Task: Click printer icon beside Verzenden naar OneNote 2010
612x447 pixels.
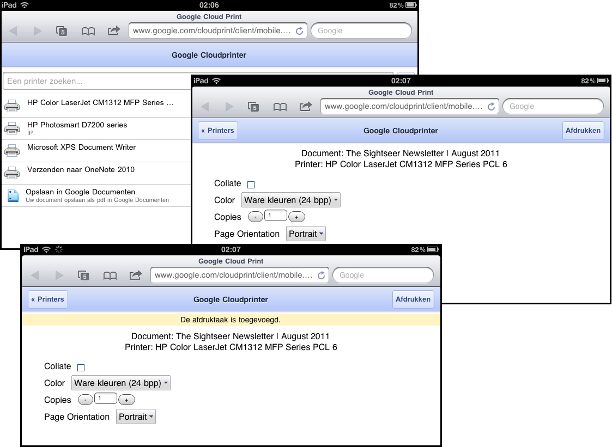Action: 12,173
